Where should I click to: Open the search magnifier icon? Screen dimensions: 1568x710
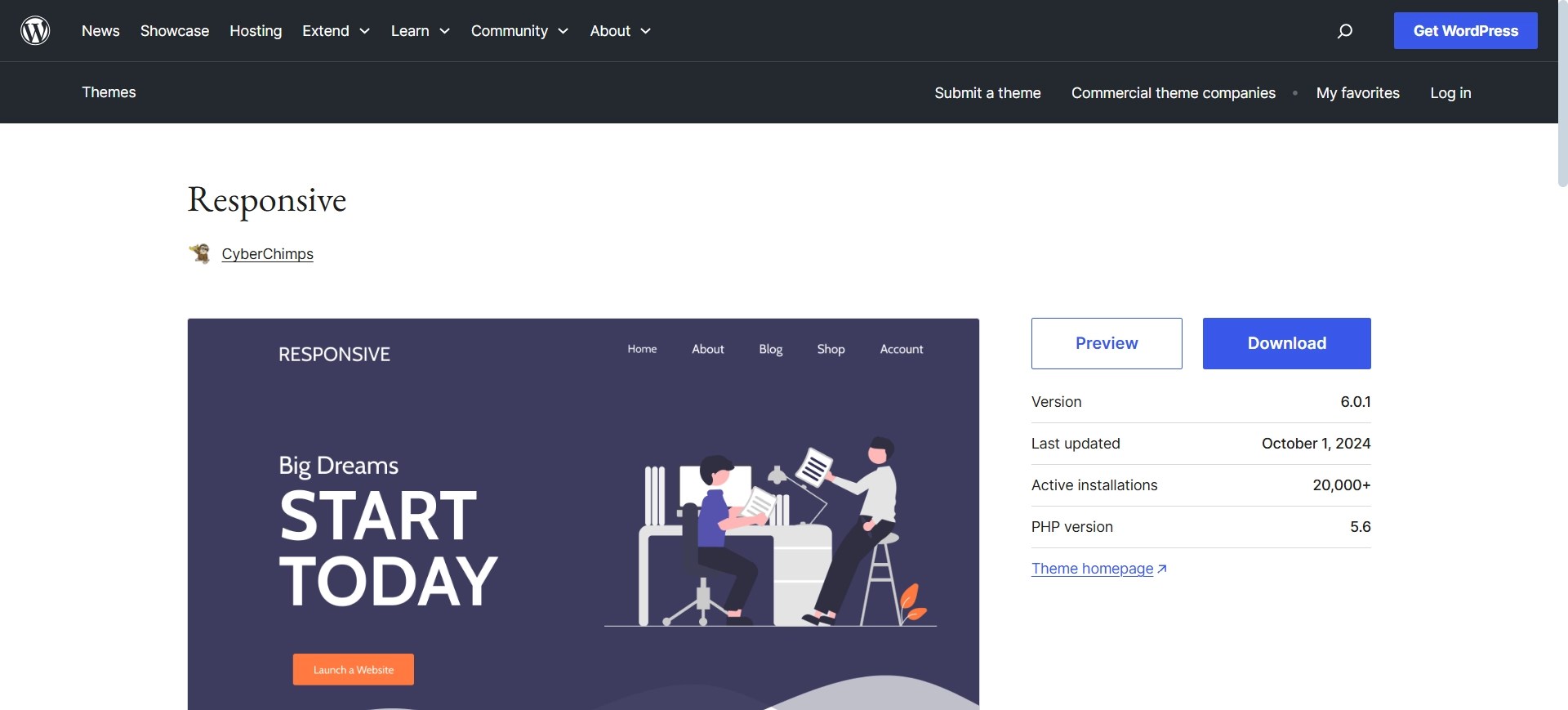pos(1344,31)
